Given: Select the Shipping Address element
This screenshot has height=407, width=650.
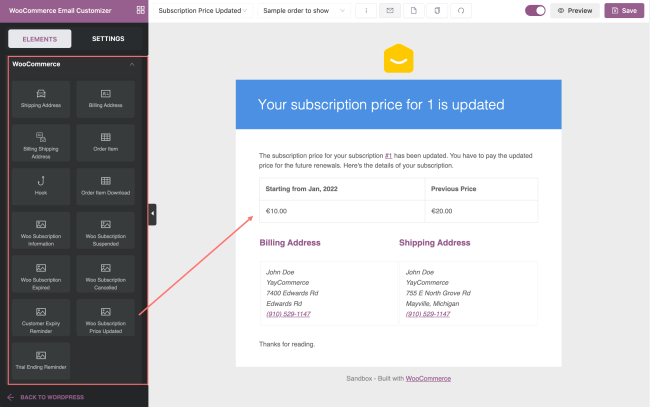Looking at the screenshot, I should (x=41, y=98).
